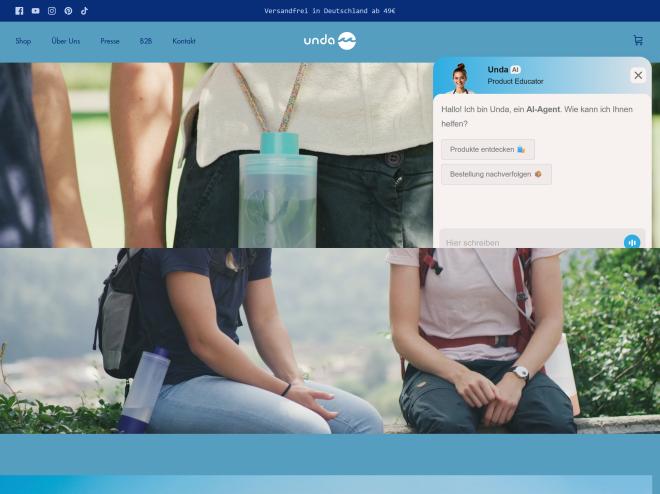Open the TikTok social link

(x=84, y=11)
